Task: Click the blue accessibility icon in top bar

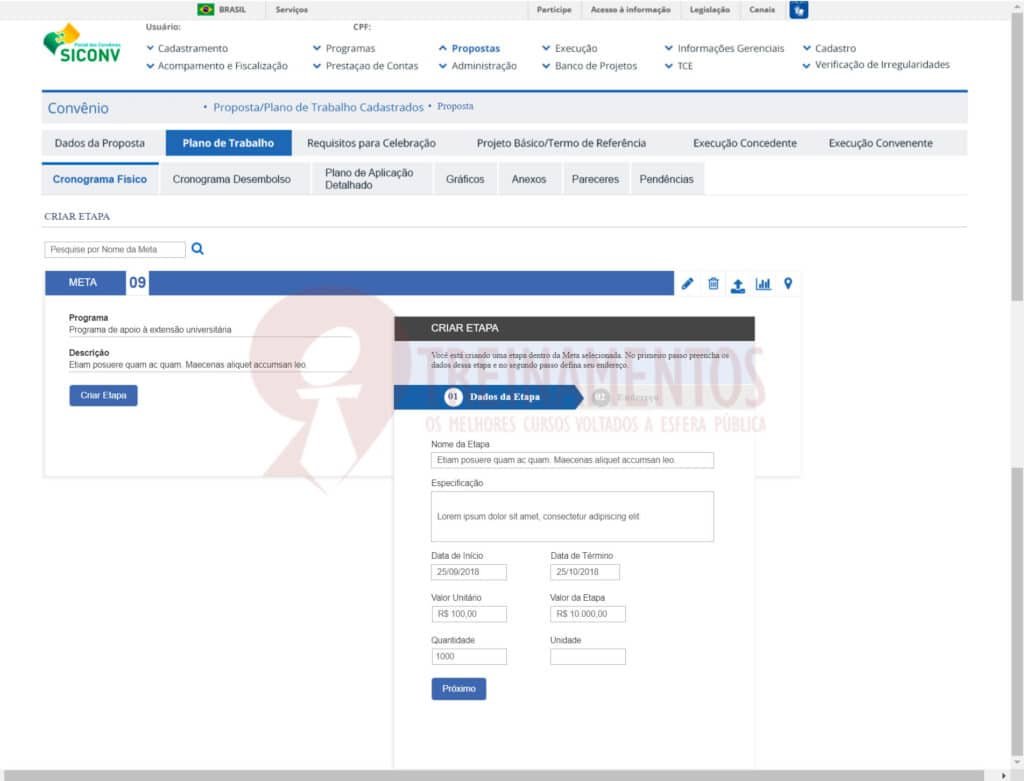Action: pos(798,10)
